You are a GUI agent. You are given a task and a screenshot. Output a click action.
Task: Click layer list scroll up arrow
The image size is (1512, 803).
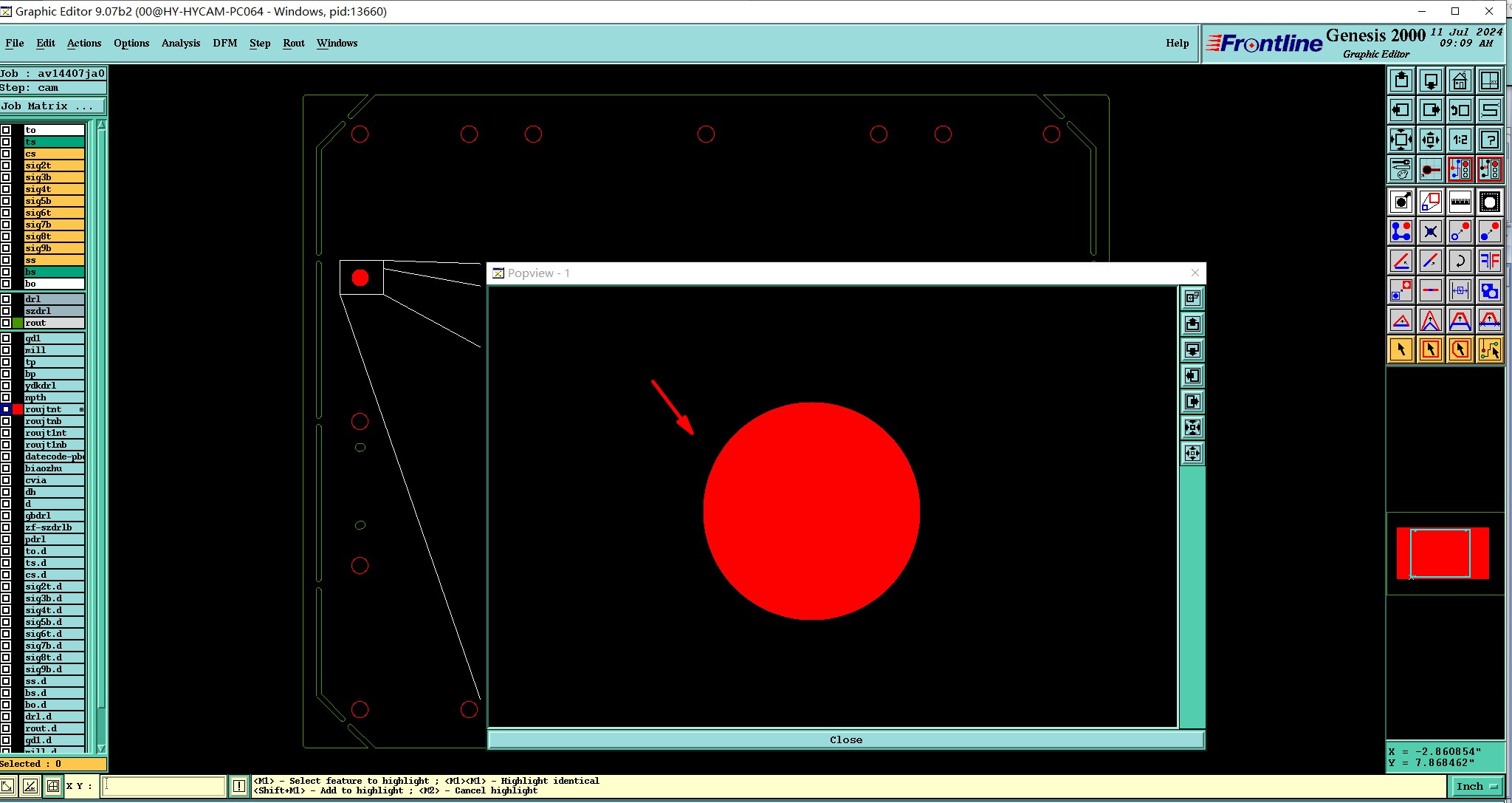pos(101,126)
